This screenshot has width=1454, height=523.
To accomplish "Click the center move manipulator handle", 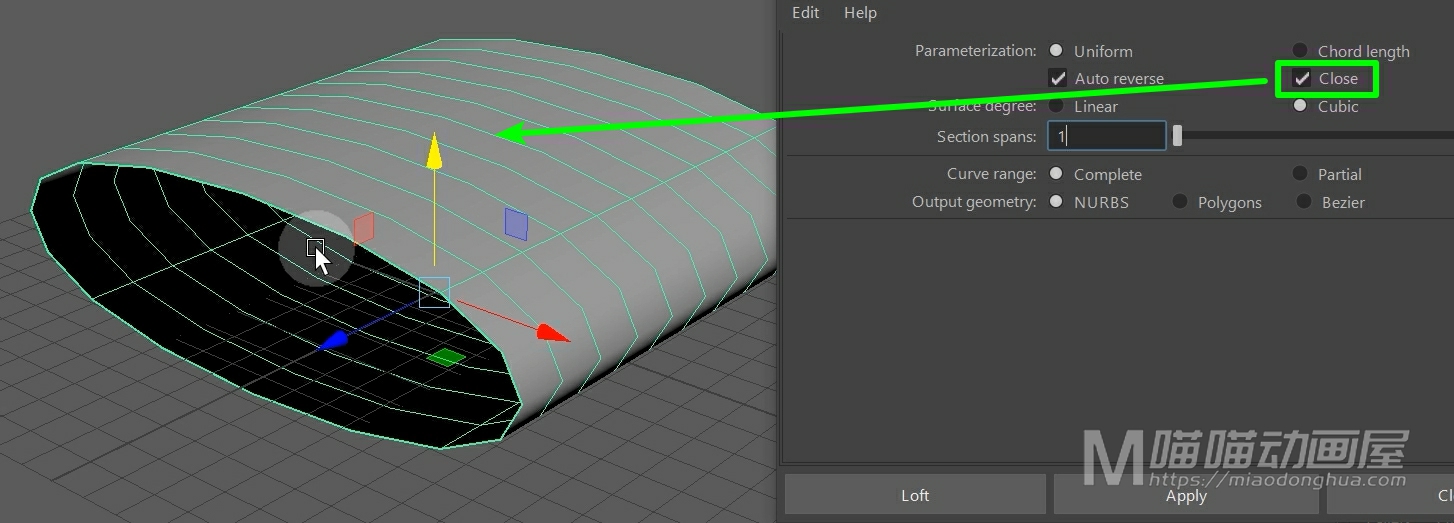I will pos(434,292).
